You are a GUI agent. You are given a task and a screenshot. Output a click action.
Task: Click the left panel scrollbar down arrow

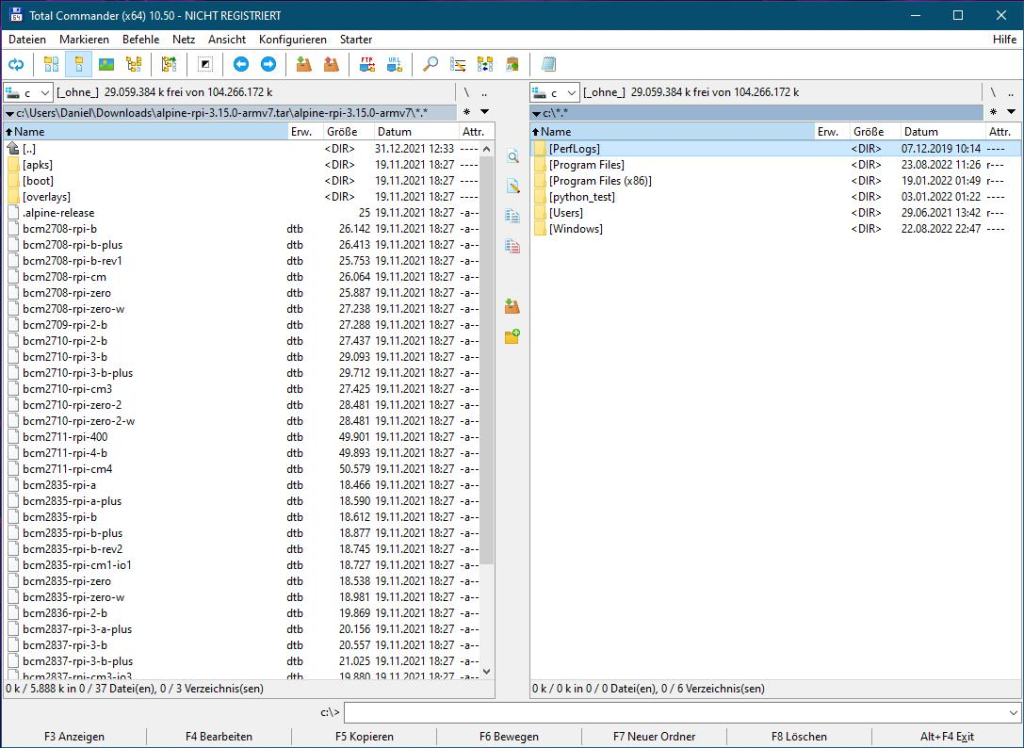(x=487, y=672)
